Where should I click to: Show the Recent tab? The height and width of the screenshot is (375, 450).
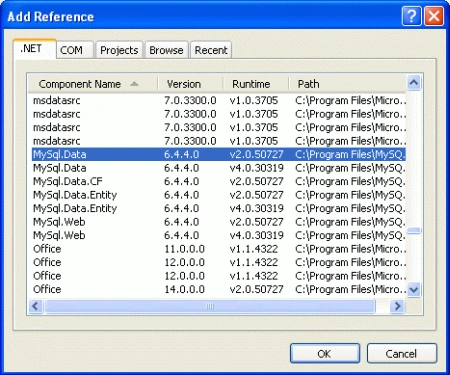pyautogui.click(x=211, y=50)
